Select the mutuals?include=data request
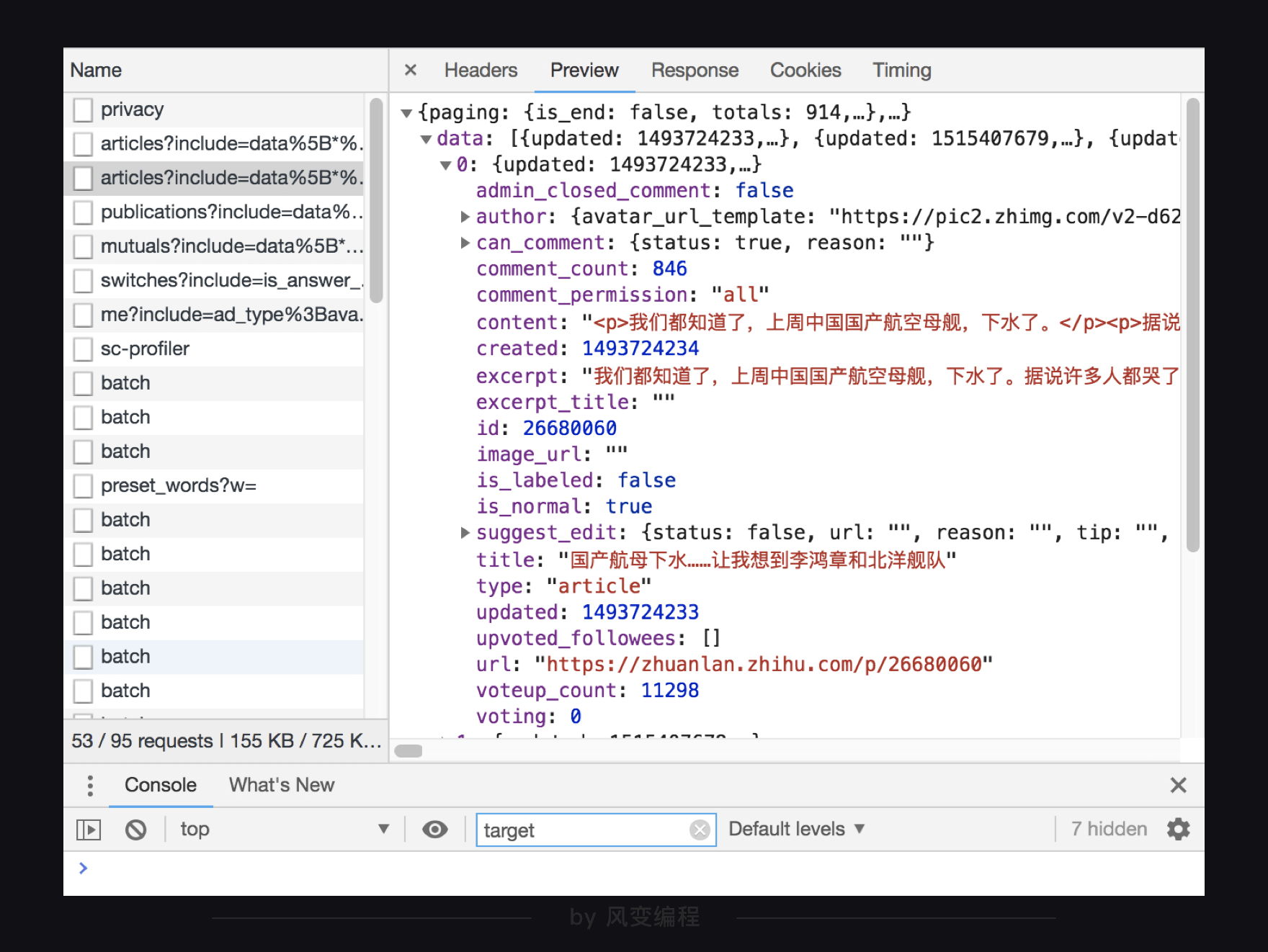 click(214, 246)
